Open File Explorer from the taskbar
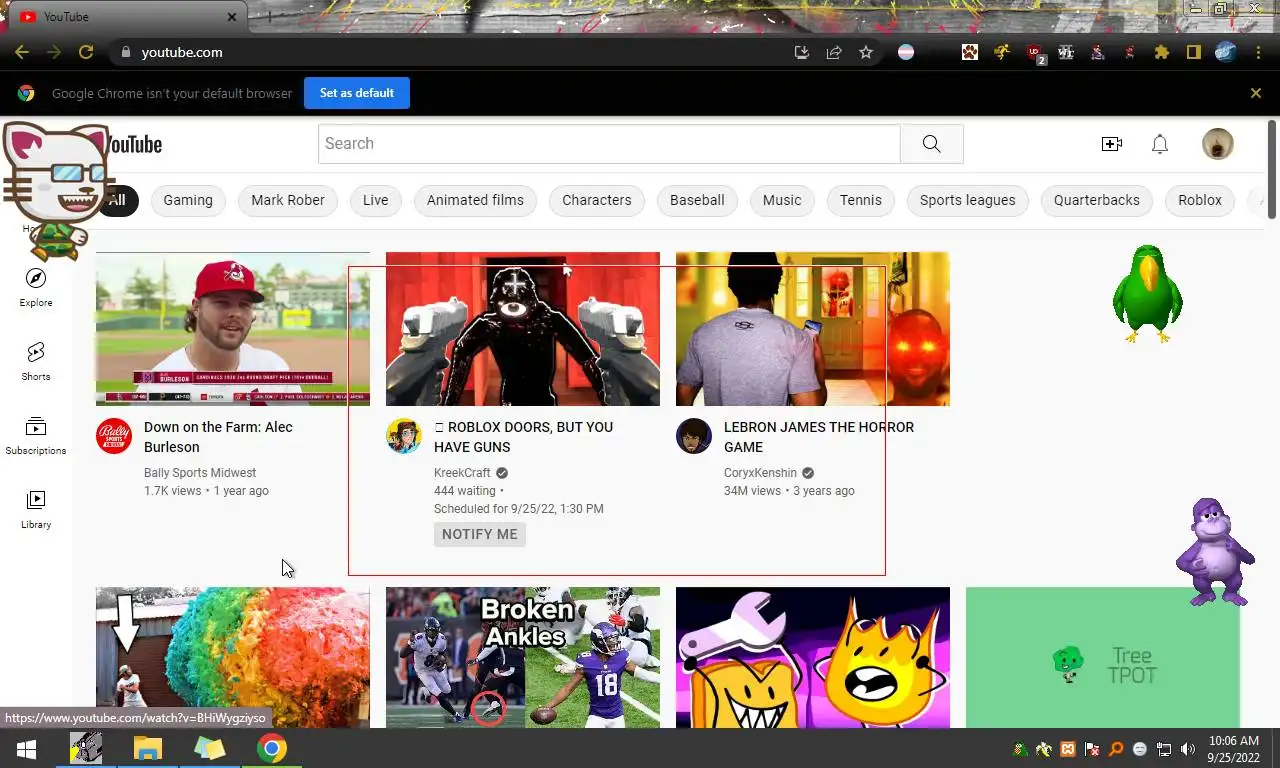1280x768 pixels. [147, 748]
